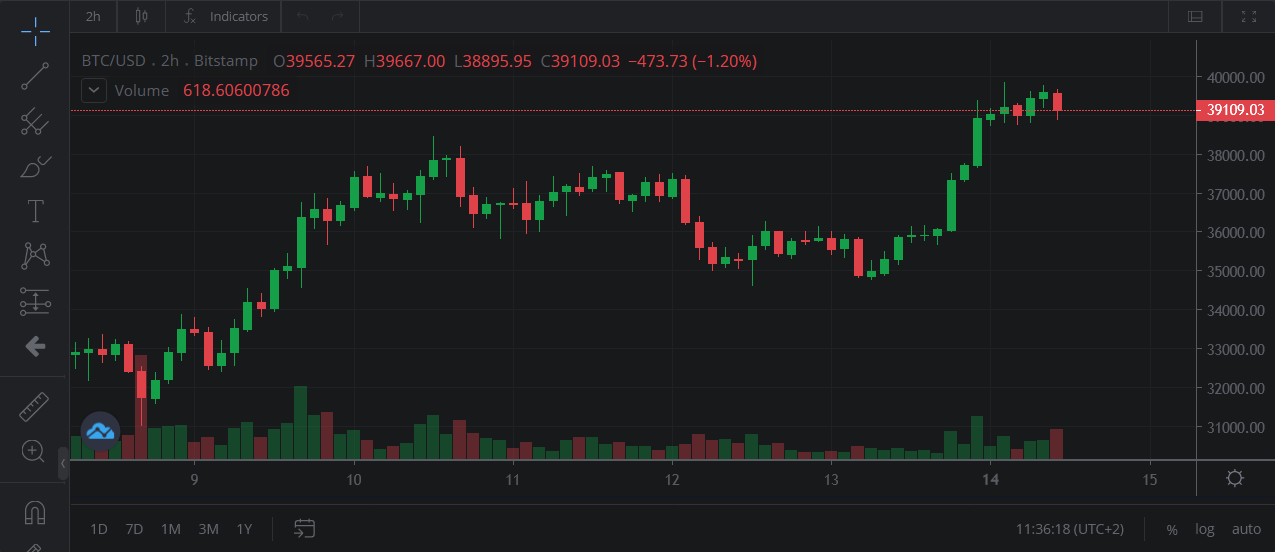Click the redo arrow in top toolbar
This screenshot has width=1275, height=552.
(338, 16)
